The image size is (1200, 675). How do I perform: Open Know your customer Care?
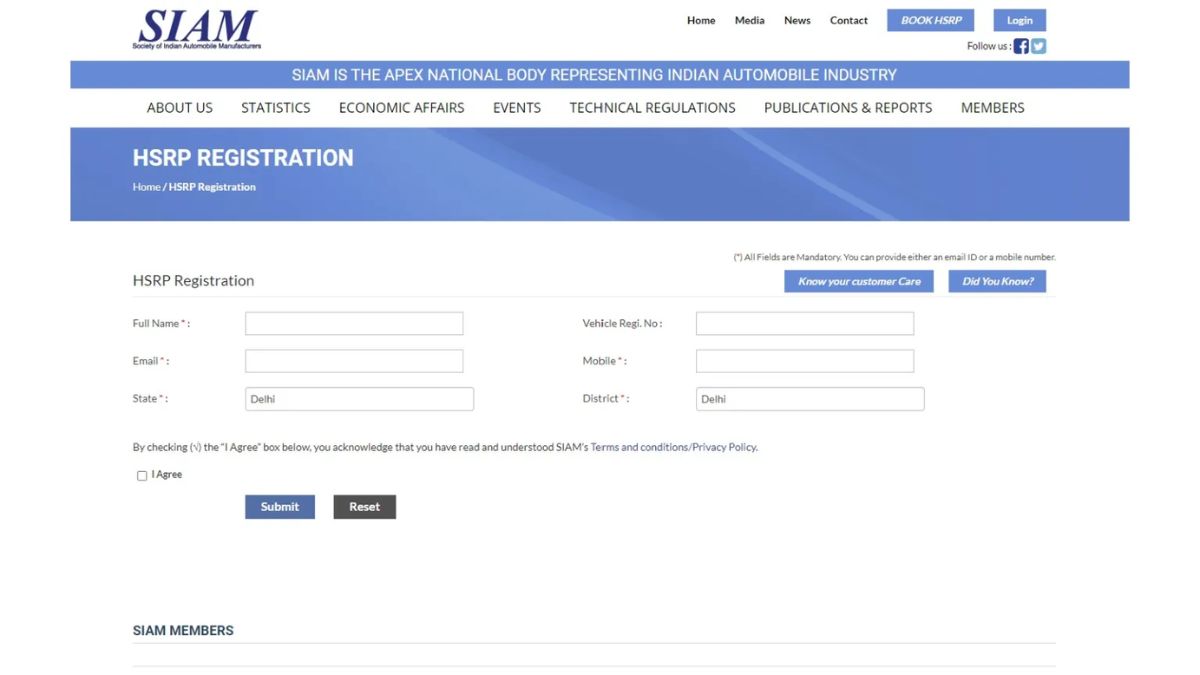pos(858,281)
